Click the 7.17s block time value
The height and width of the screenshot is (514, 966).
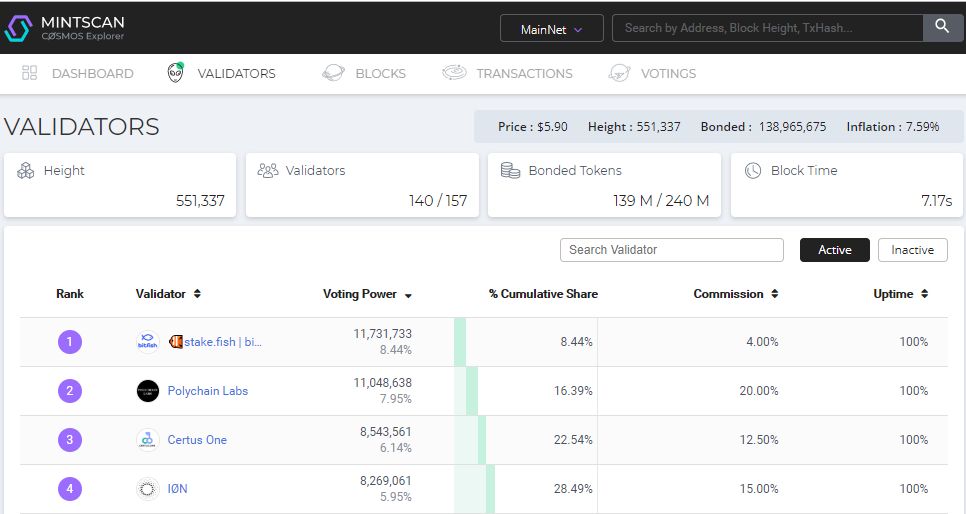click(936, 201)
